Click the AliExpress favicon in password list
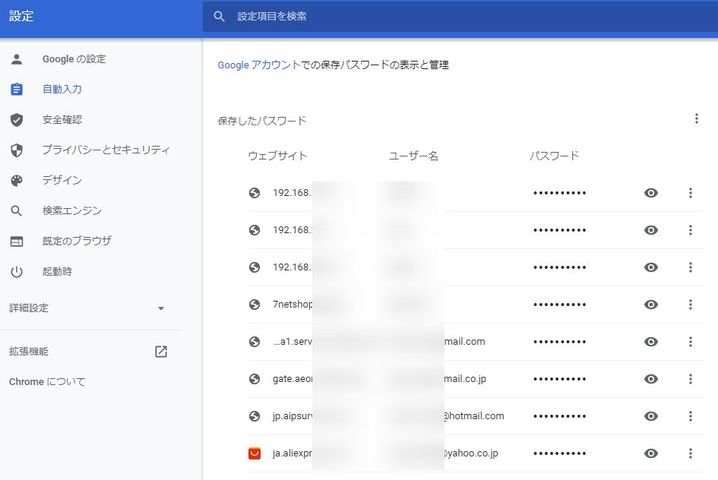The height and width of the screenshot is (480, 718). [x=254, y=453]
